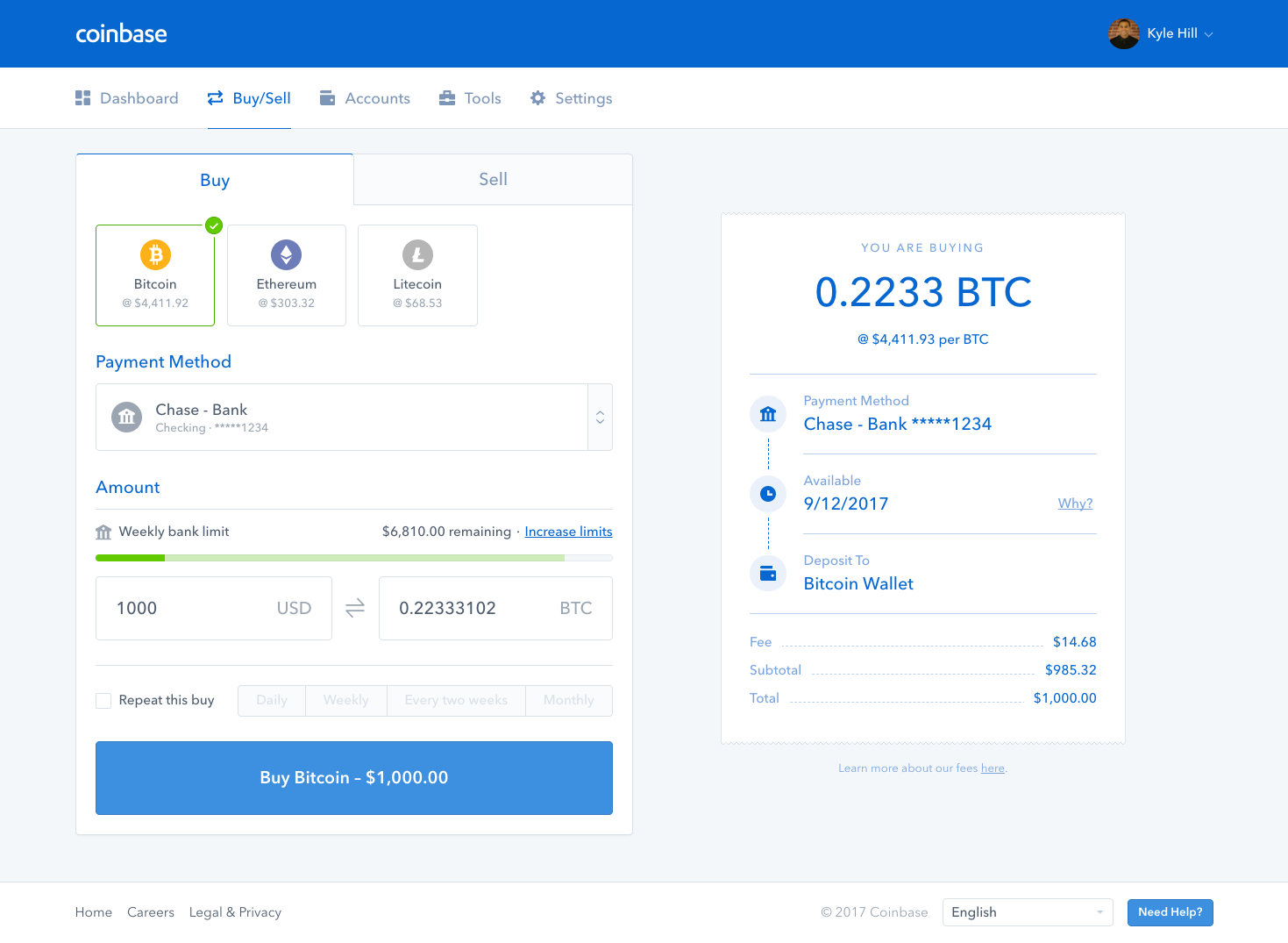Select the Monthly repeat option
1288x943 pixels.
point(568,700)
